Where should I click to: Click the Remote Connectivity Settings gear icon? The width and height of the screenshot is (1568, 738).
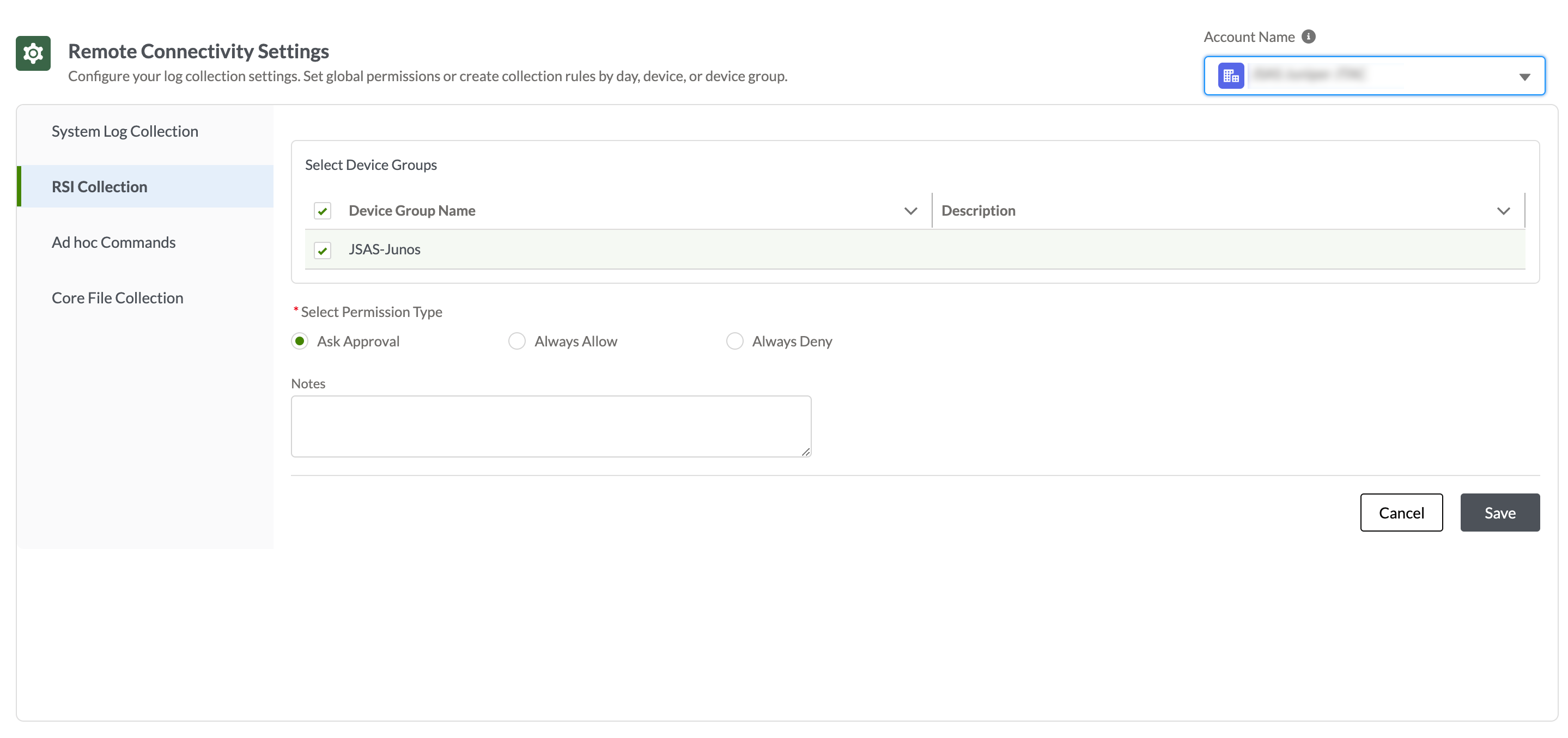pos(33,53)
